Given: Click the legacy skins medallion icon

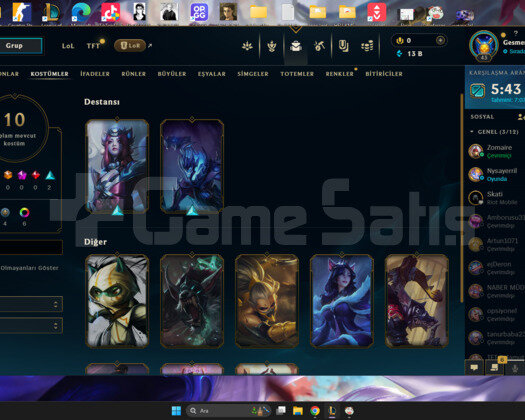Looking at the screenshot, I should [5, 212].
